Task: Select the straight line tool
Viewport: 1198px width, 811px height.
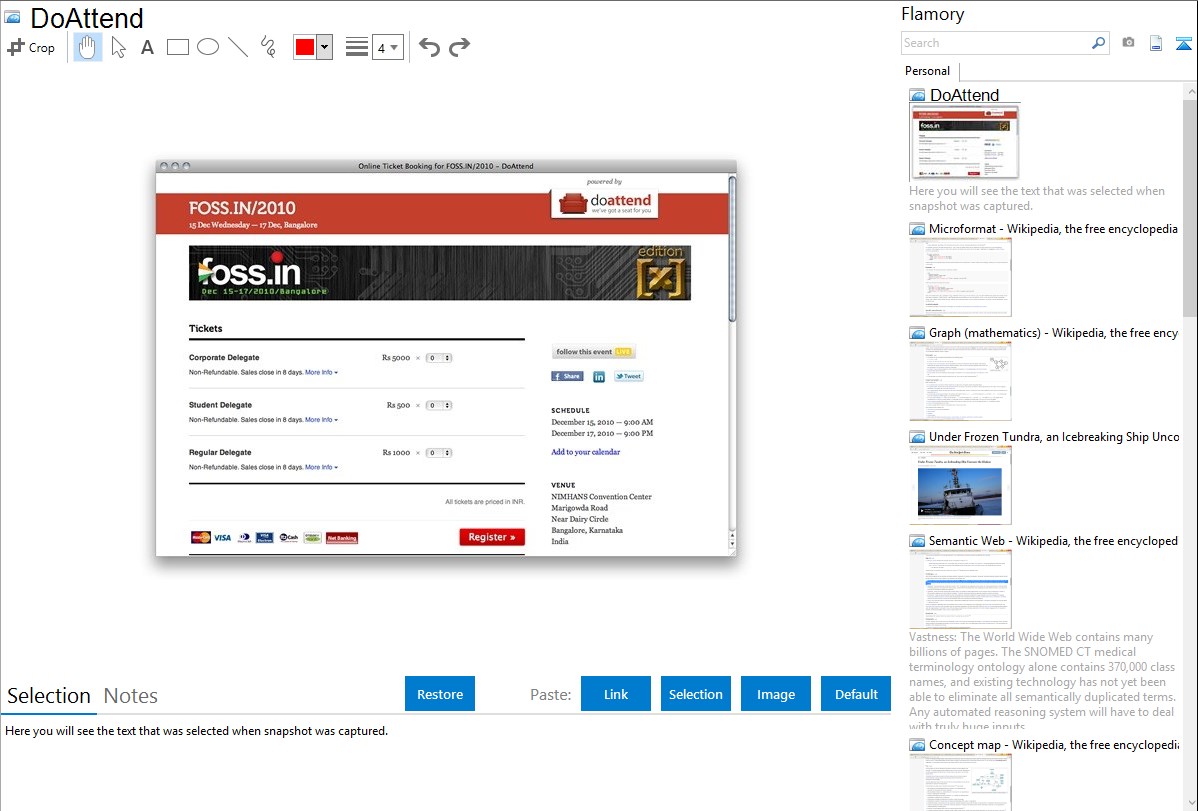Action: [x=238, y=47]
